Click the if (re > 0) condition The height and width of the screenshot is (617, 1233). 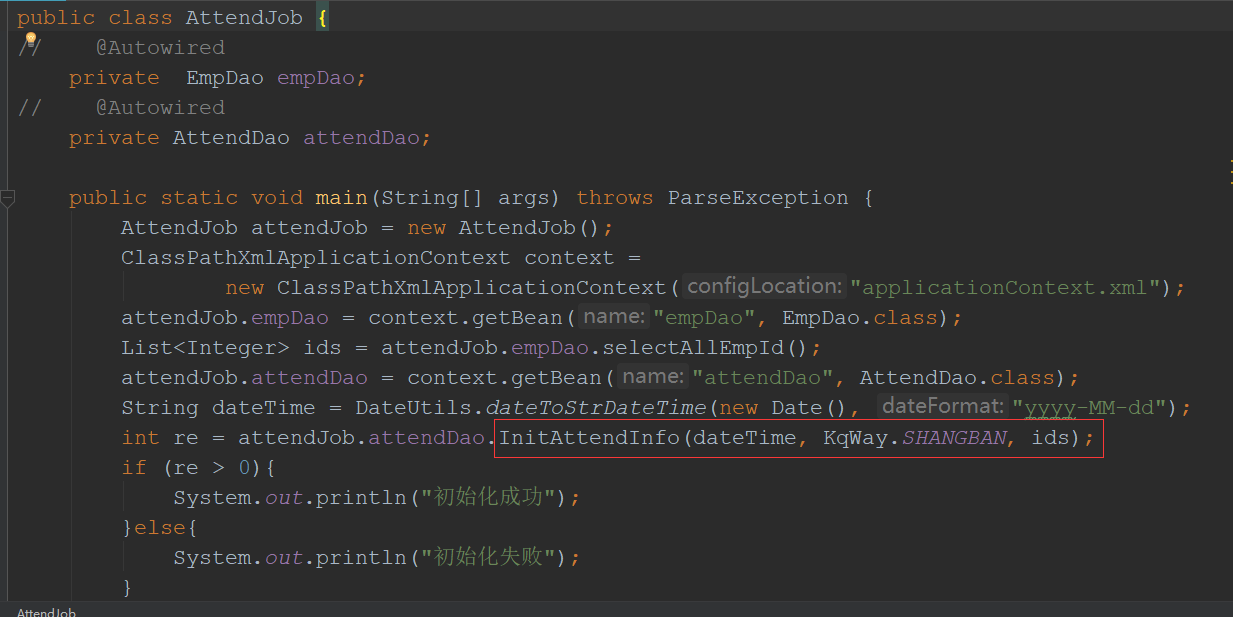pyautogui.click(x=198, y=468)
